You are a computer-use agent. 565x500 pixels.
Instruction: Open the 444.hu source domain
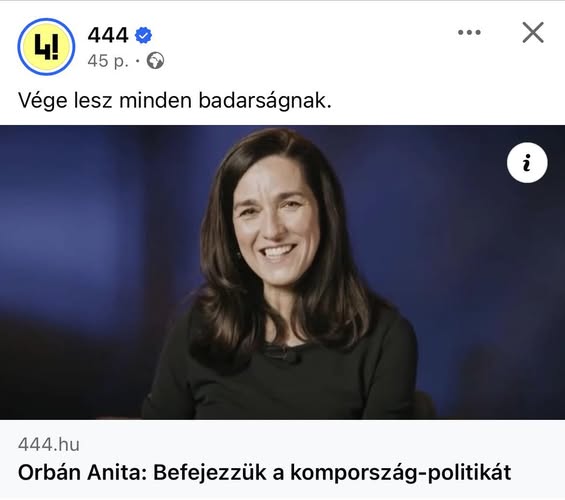tap(49, 444)
